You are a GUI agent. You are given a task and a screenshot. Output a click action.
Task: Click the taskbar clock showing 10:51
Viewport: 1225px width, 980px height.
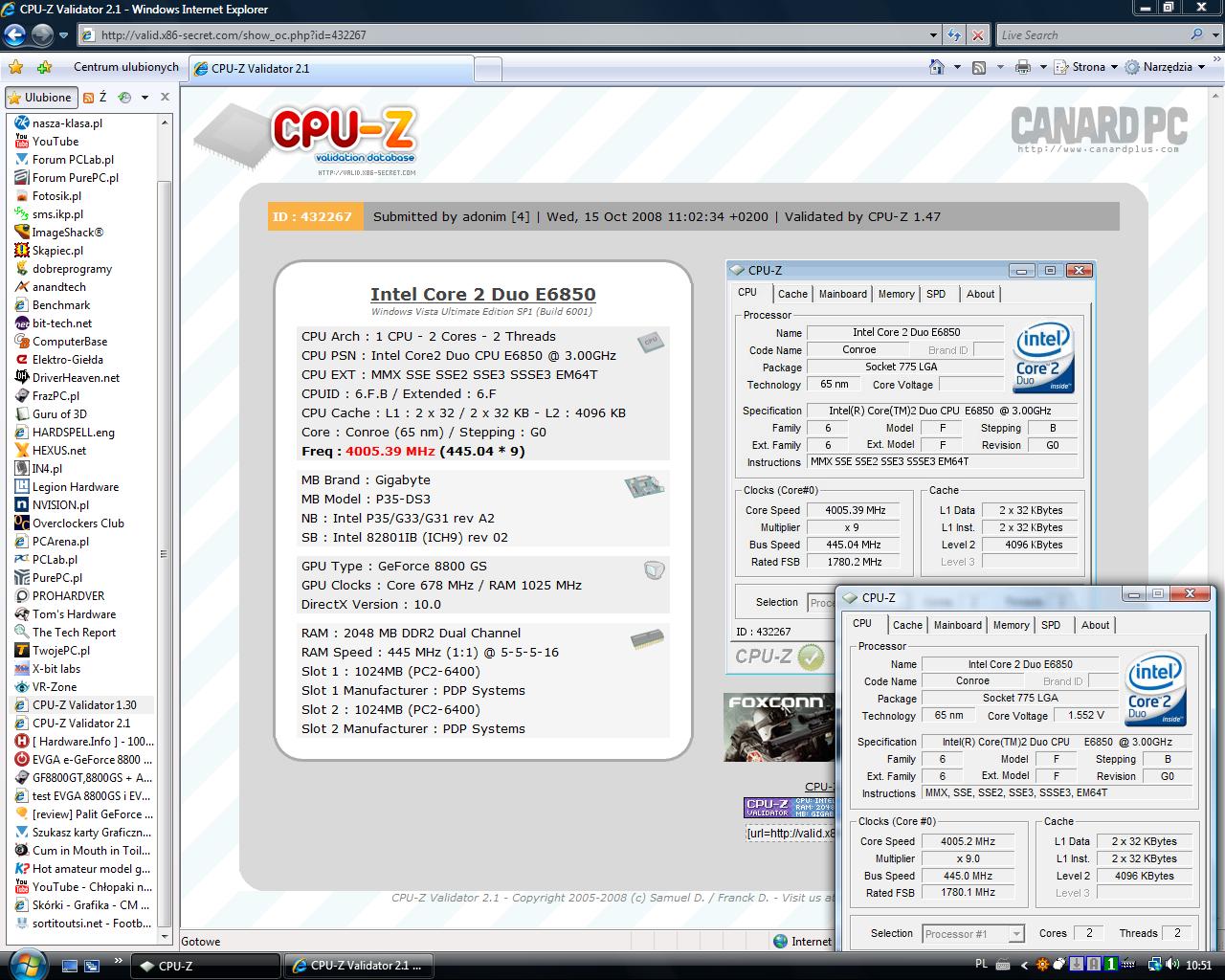coord(1198,965)
